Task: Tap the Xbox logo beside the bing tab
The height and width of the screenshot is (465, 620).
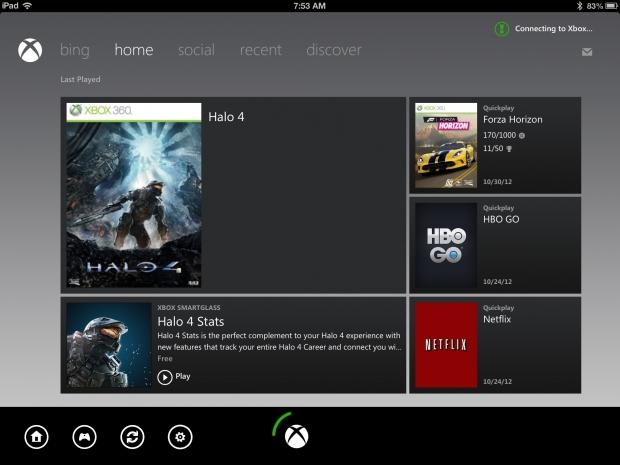Action: 30,50
